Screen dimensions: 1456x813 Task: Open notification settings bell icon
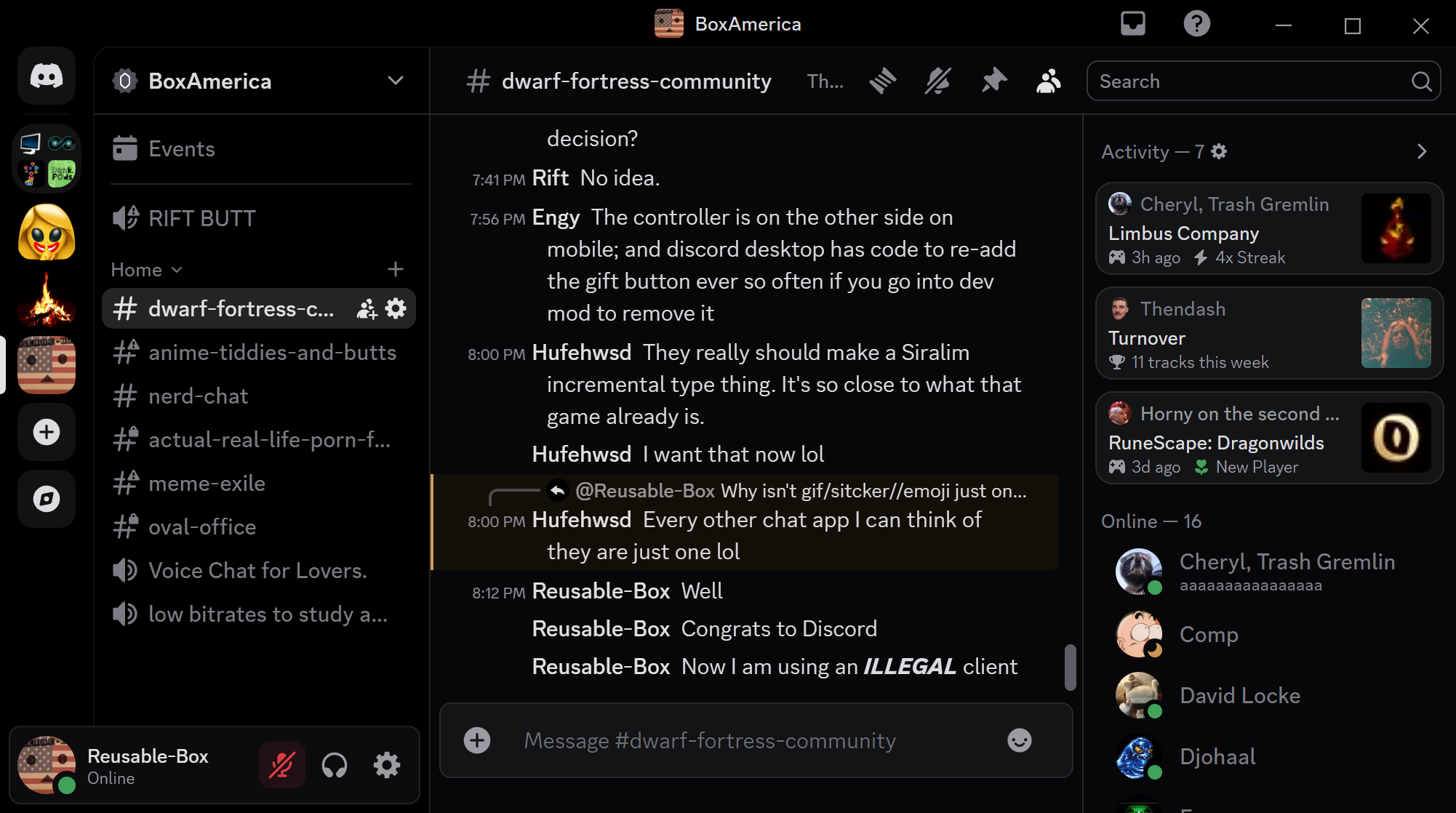(x=938, y=81)
